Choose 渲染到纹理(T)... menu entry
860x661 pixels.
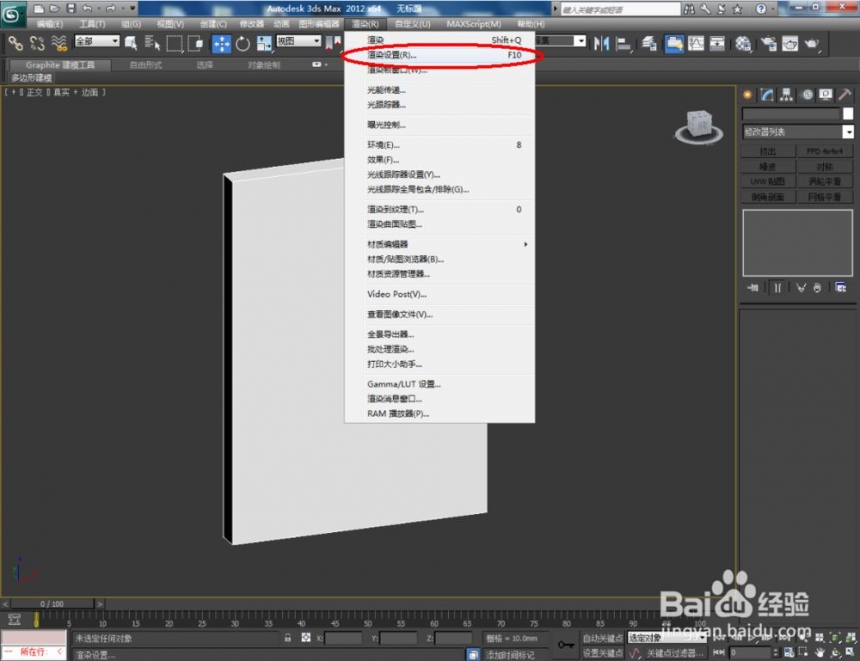click(x=440, y=209)
